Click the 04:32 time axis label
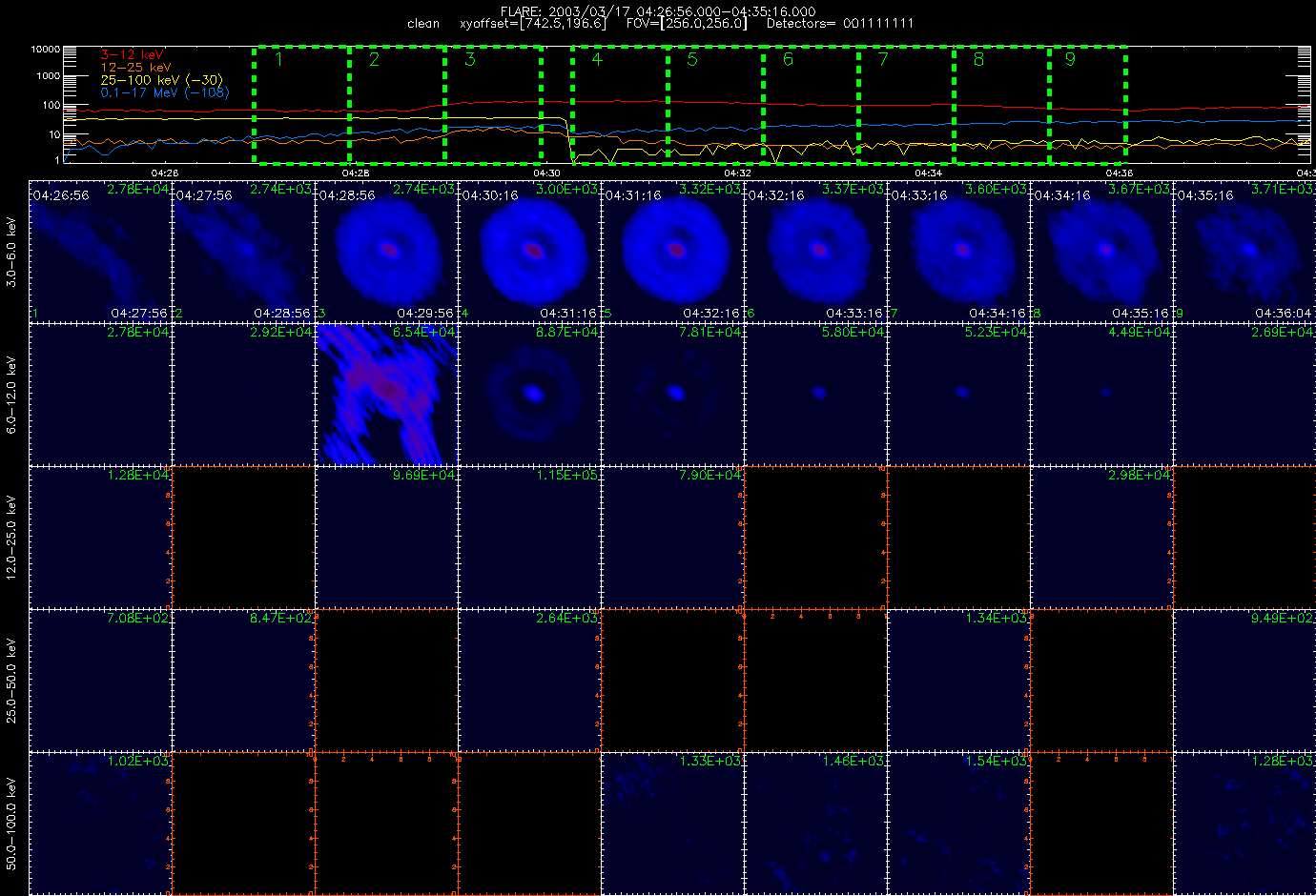This screenshot has width=1316, height=896. coord(737,173)
